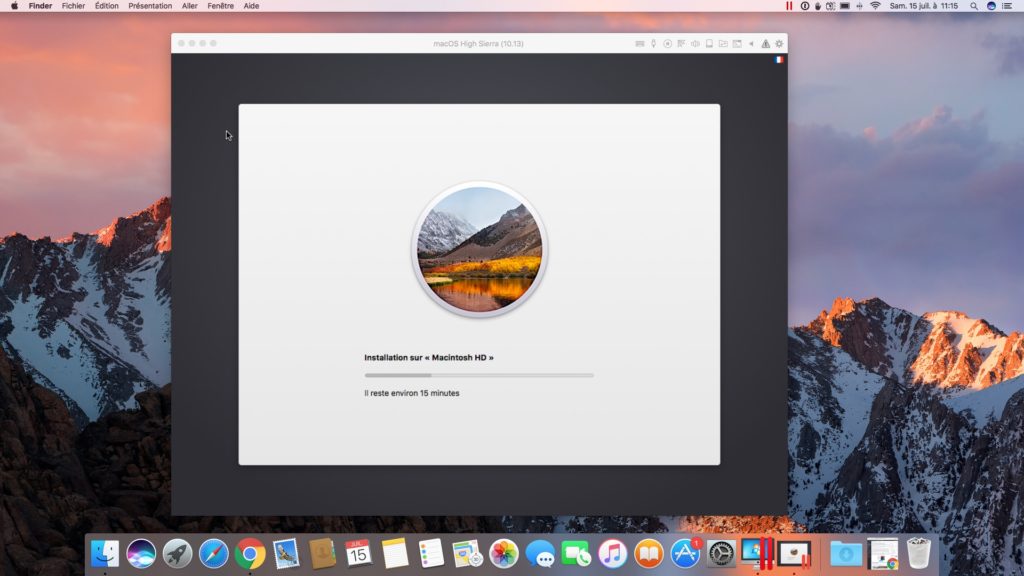Screen dimensions: 1024x576
Task: Click the picture-in-picture screen icon in VM toolbar
Action: (737, 44)
